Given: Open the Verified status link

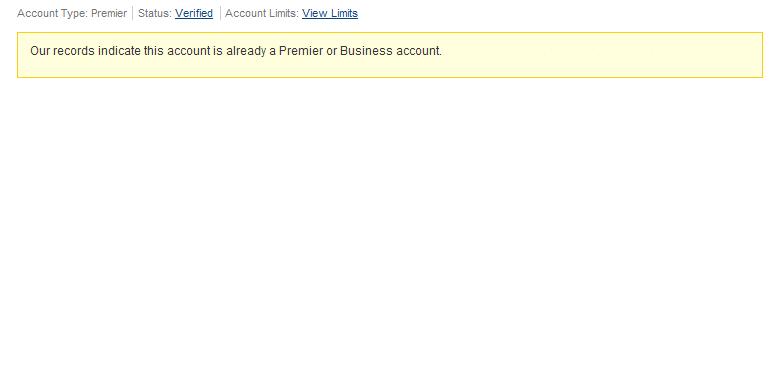Looking at the screenshot, I should click(194, 13).
